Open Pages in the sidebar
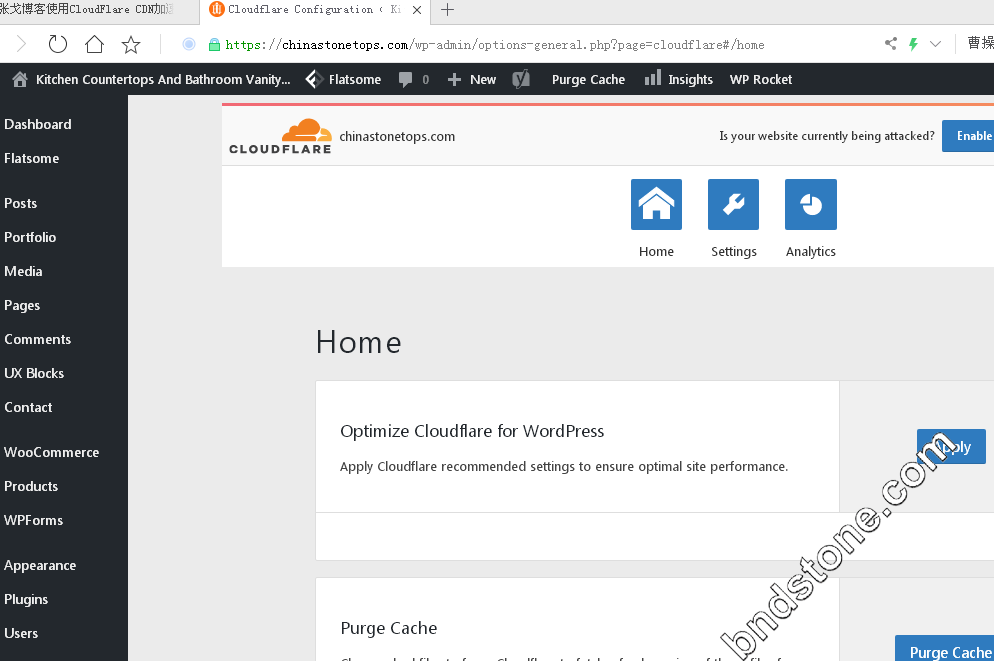This screenshot has height=661, width=994. pos(22,305)
